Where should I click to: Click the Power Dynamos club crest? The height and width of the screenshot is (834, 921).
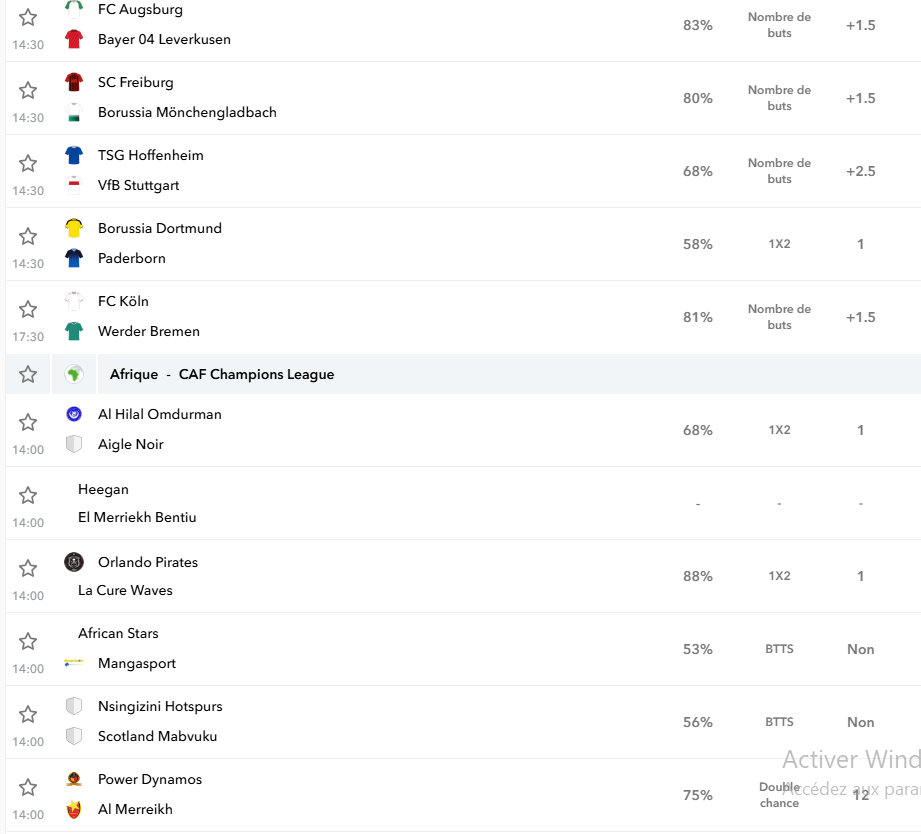[x=74, y=779]
